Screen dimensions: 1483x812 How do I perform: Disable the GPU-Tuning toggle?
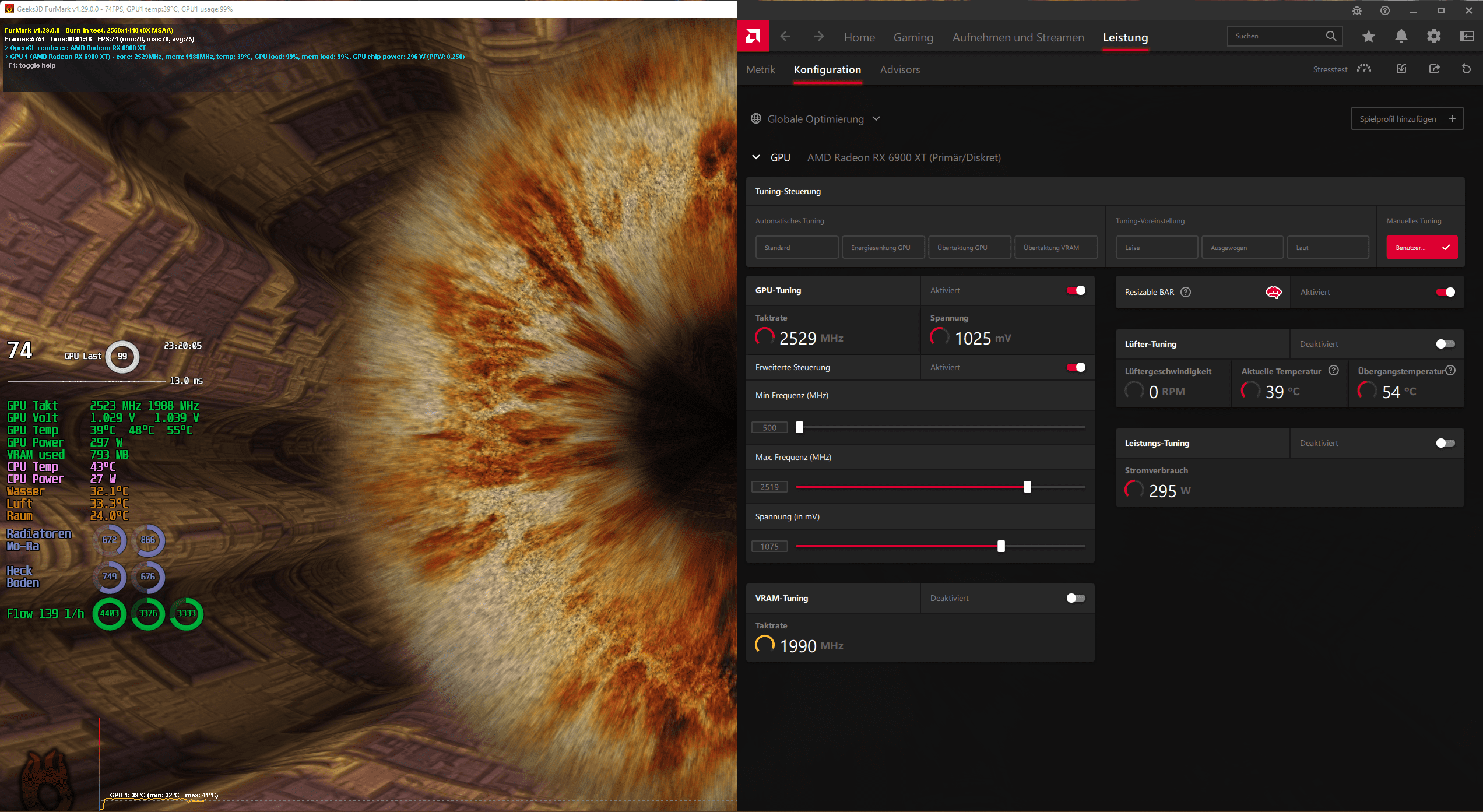[x=1076, y=290]
